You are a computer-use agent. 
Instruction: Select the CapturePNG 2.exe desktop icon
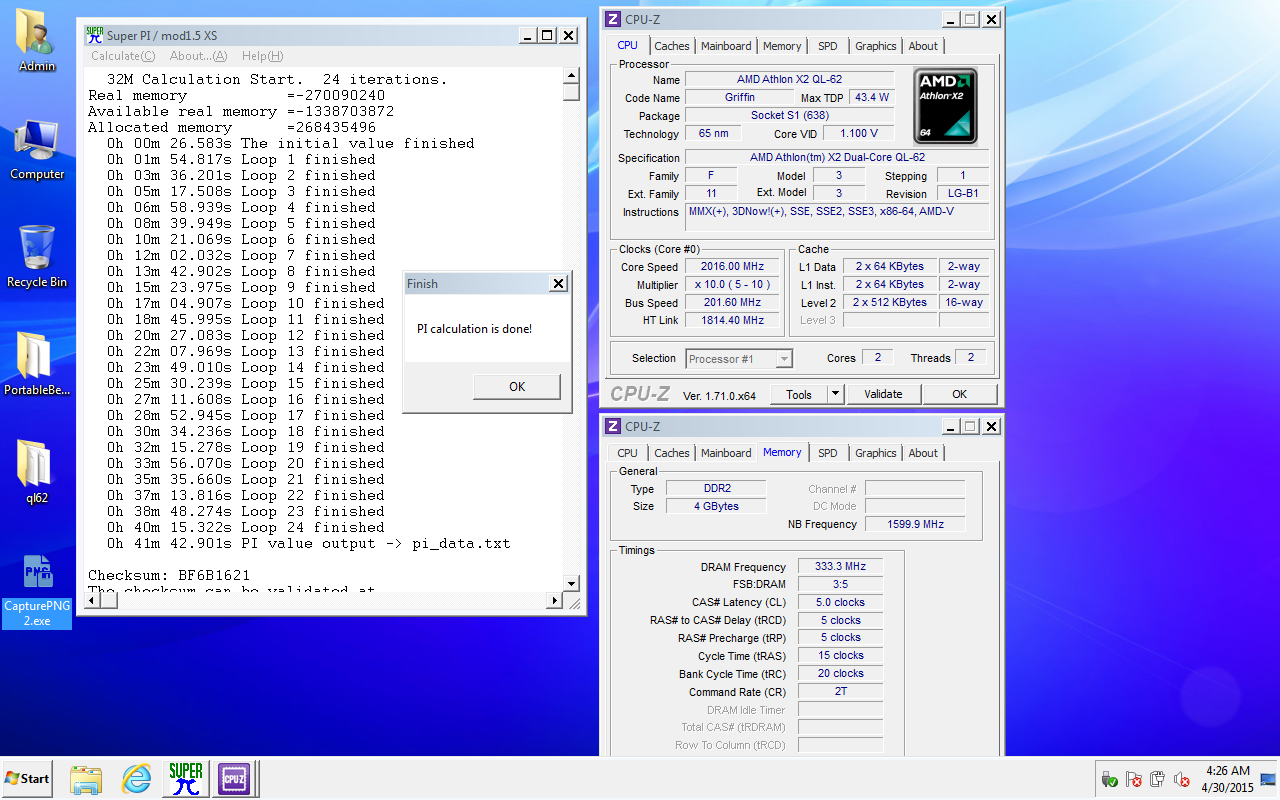coord(37,590)
